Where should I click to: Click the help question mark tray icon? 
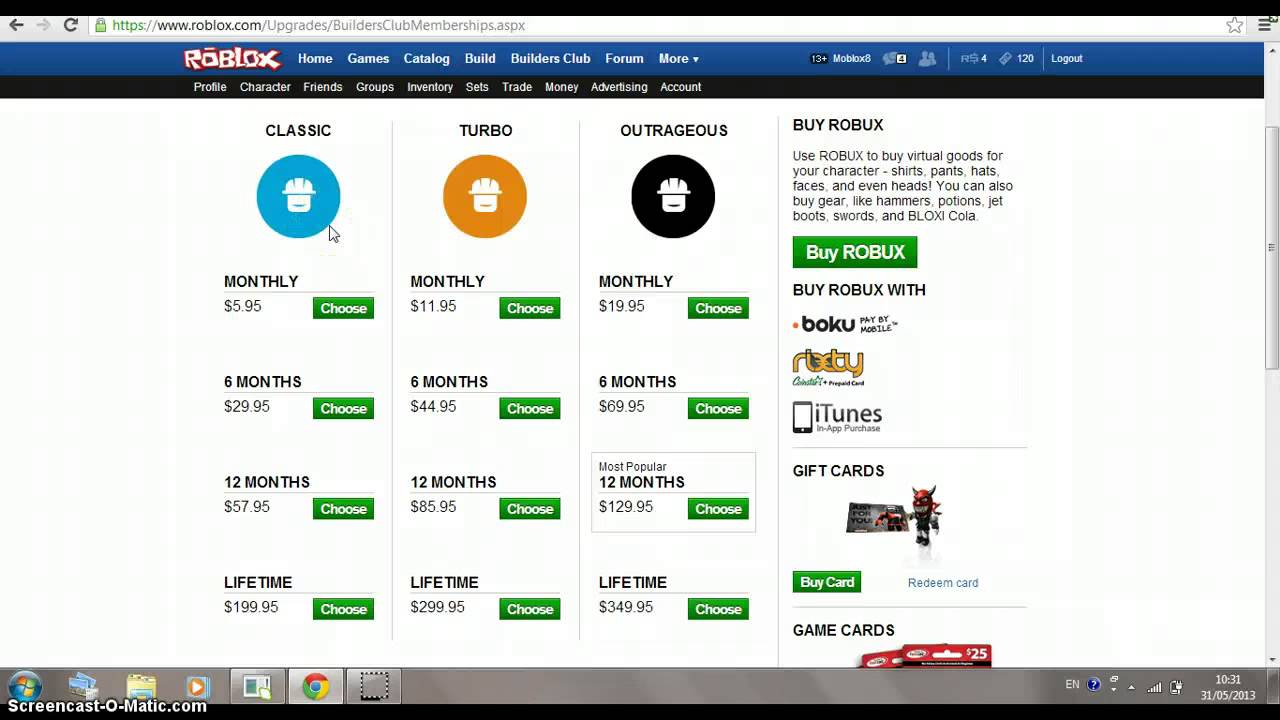click(1093, 685)
